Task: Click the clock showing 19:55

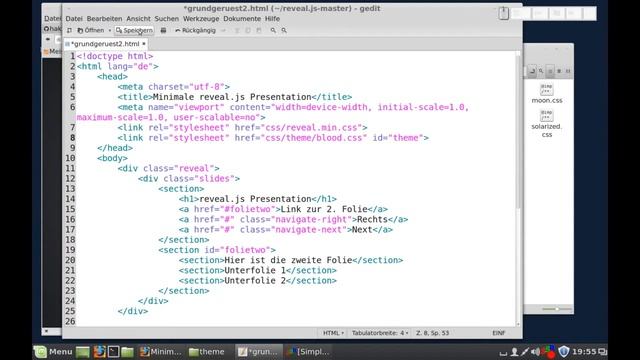Action: point(584,351)
